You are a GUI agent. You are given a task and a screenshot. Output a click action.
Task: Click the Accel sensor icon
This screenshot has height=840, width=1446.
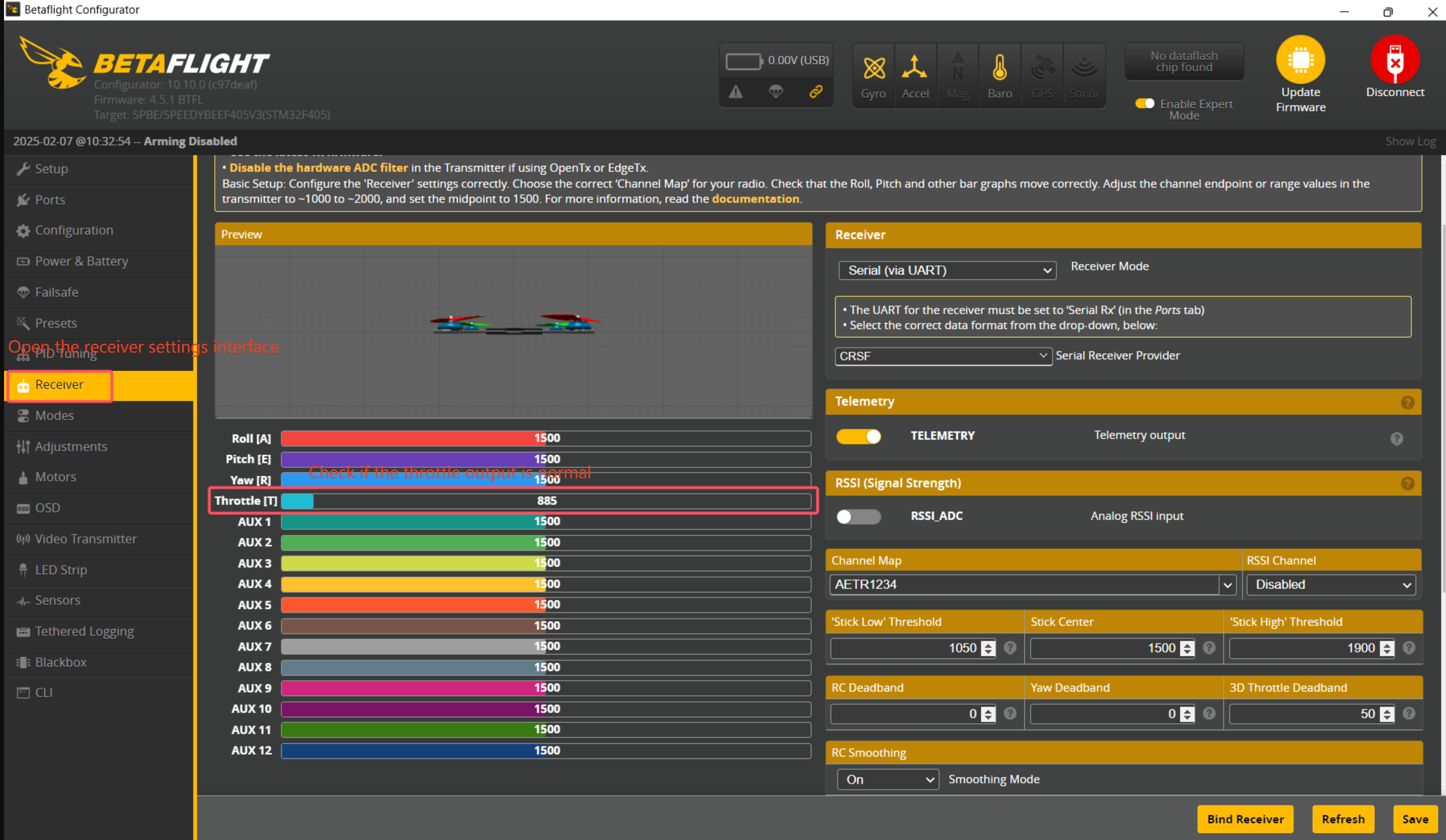[915, 67]
